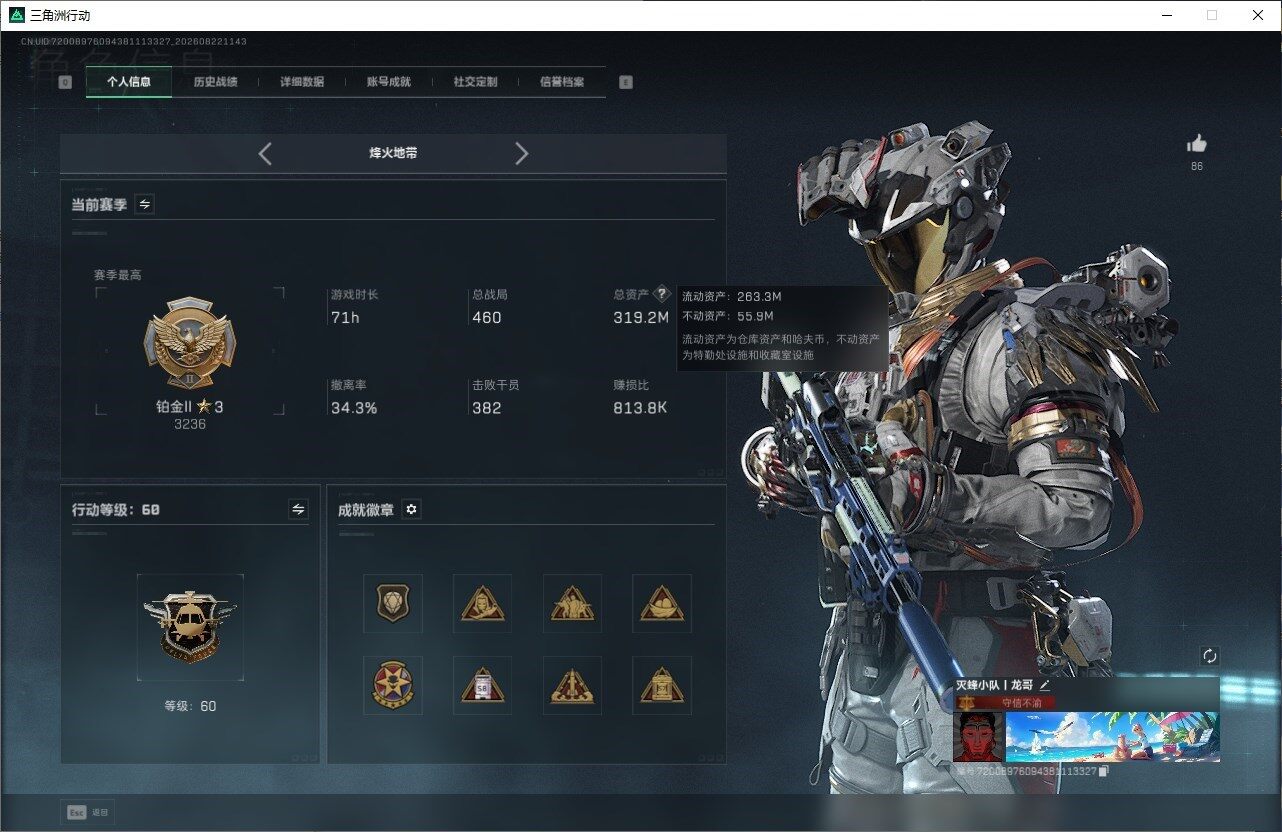
Task: Click the level 60 helicopter emblem
Action: click(190, 627)
